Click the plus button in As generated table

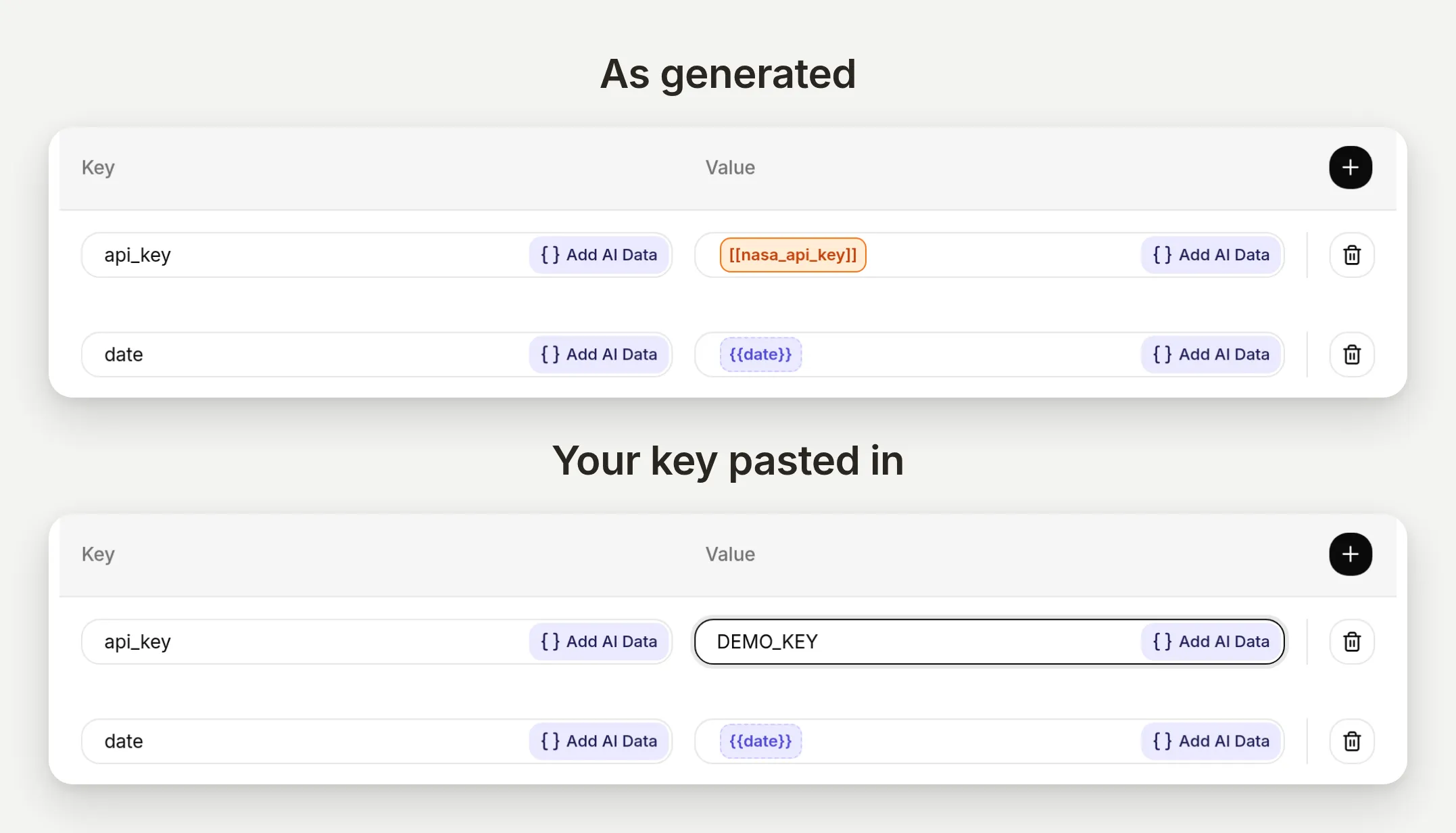pyautogui.click(x=1351, y=168)
